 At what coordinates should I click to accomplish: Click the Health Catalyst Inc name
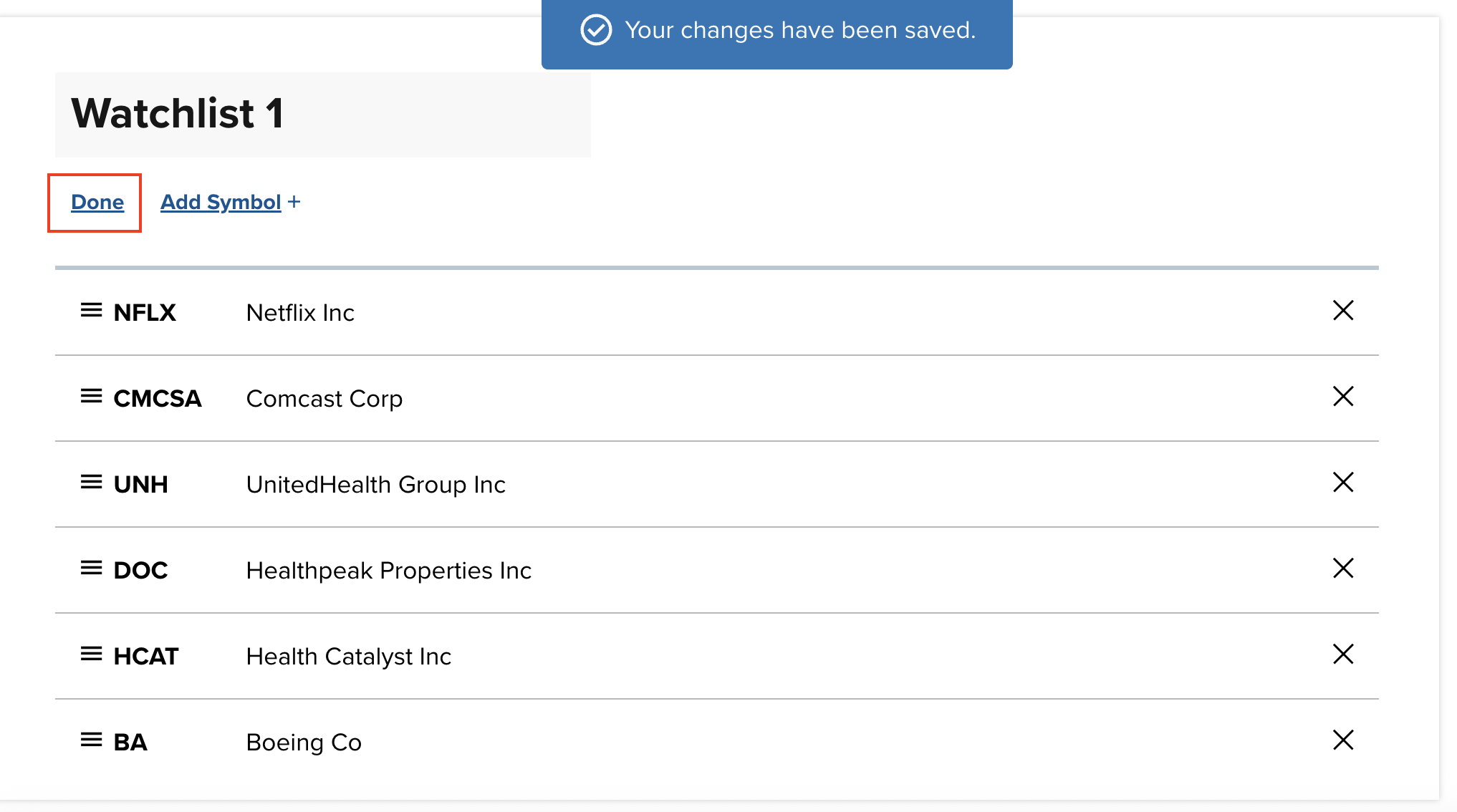pyautogui.click(x=349, y=657)
